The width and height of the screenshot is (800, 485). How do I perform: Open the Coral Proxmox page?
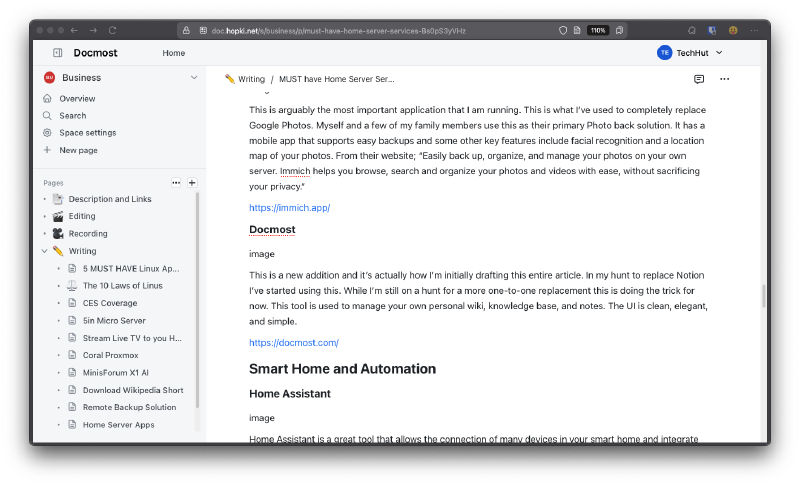pos(111,355)
